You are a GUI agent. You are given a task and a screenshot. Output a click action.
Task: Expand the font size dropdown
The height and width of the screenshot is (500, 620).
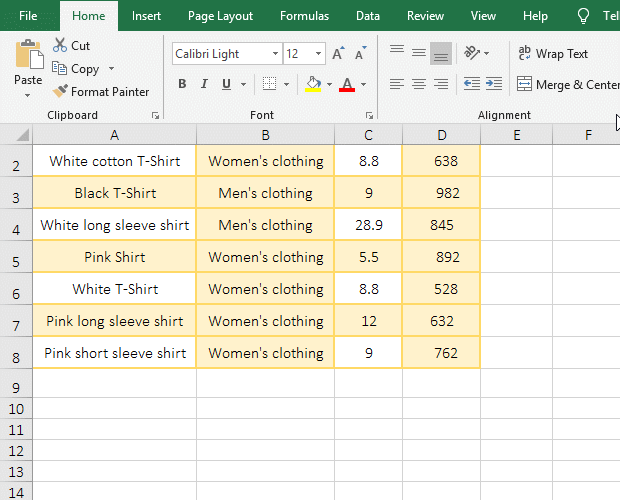(x=319, y=54)
